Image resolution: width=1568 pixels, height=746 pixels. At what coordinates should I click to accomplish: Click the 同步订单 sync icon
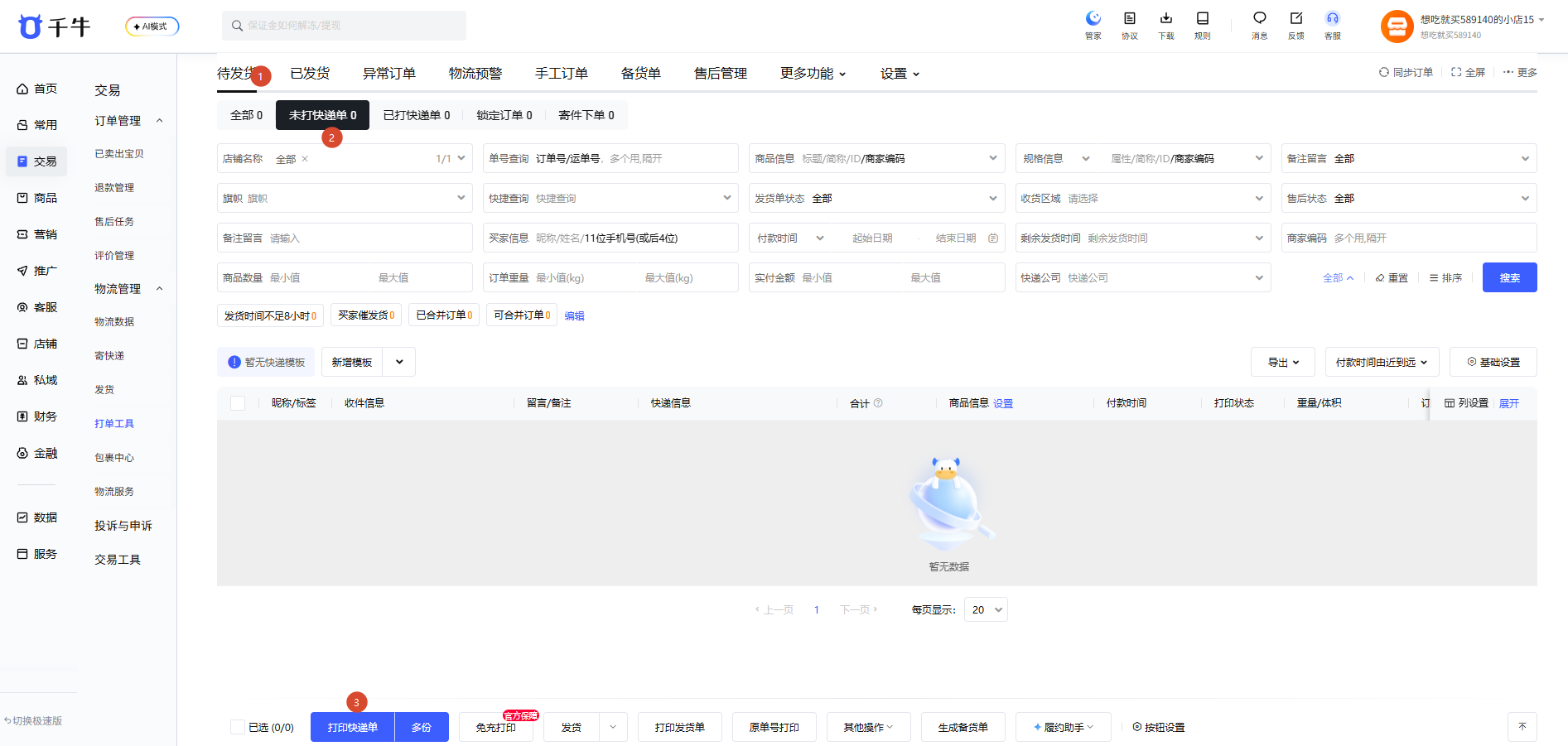(1383, 72)
